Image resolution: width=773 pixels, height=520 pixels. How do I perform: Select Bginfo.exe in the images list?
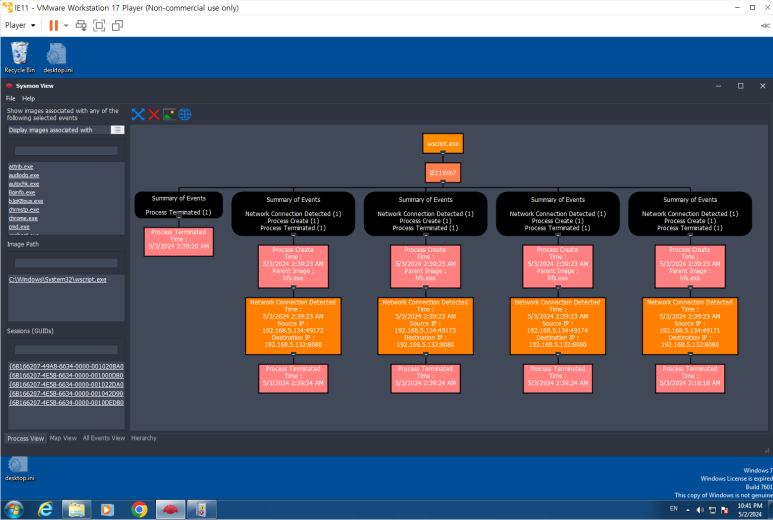(22, 192)
